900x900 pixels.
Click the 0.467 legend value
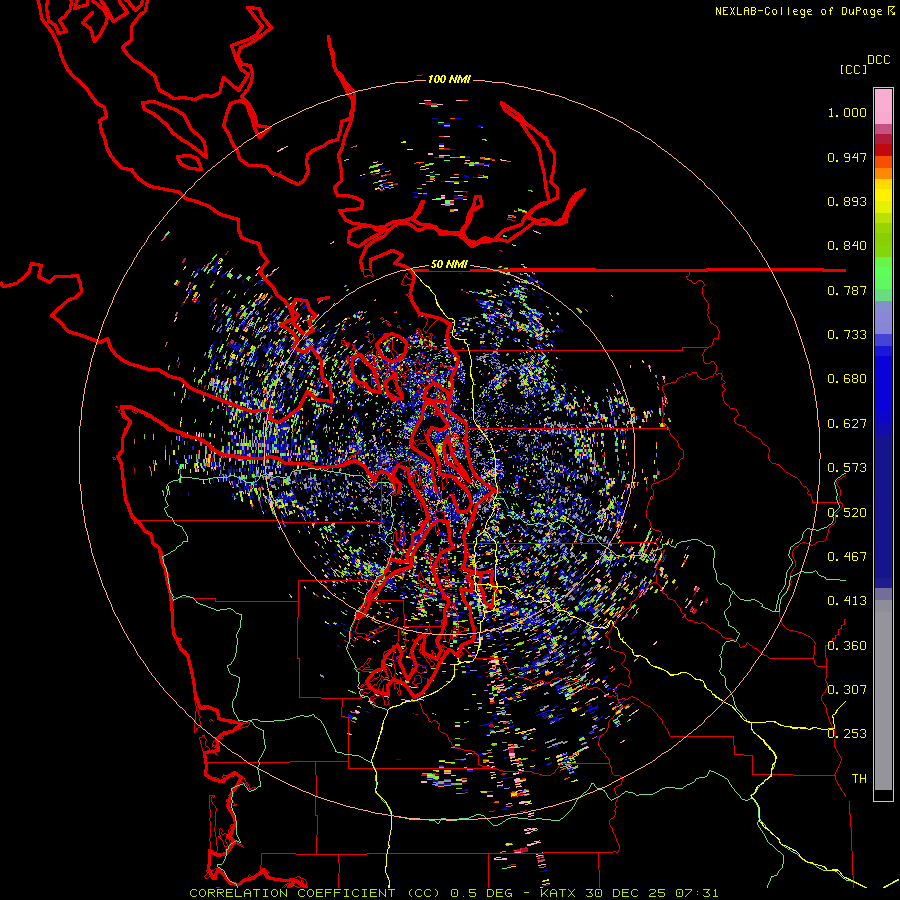pos(847,557)
